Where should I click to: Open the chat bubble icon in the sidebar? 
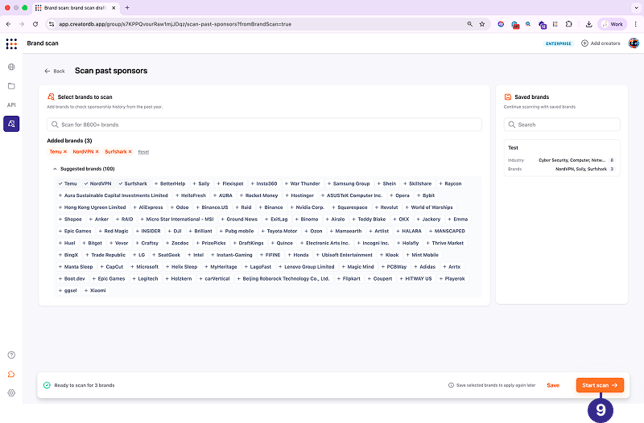11,374
